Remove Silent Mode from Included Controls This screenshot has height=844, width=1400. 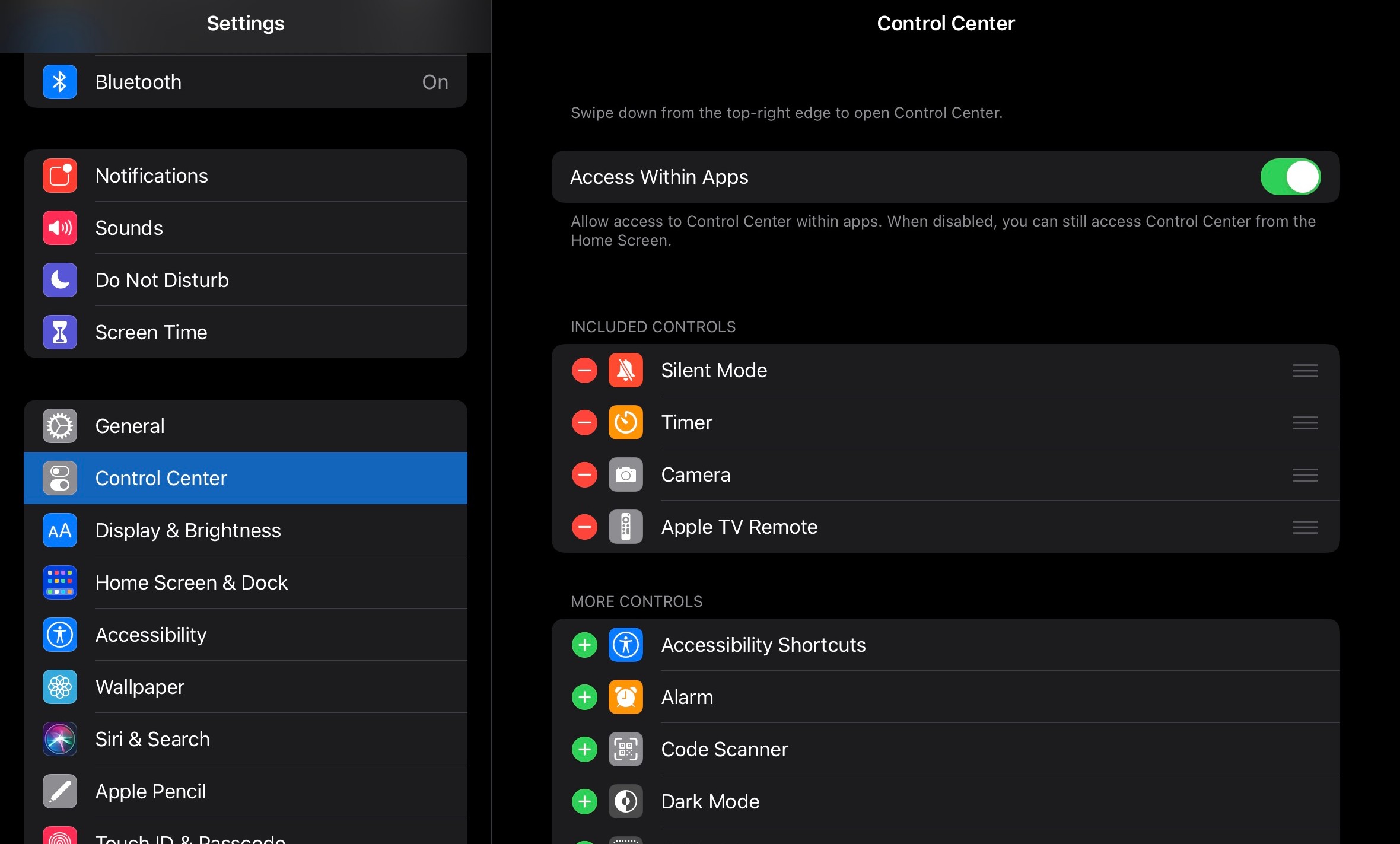(583, 369)
